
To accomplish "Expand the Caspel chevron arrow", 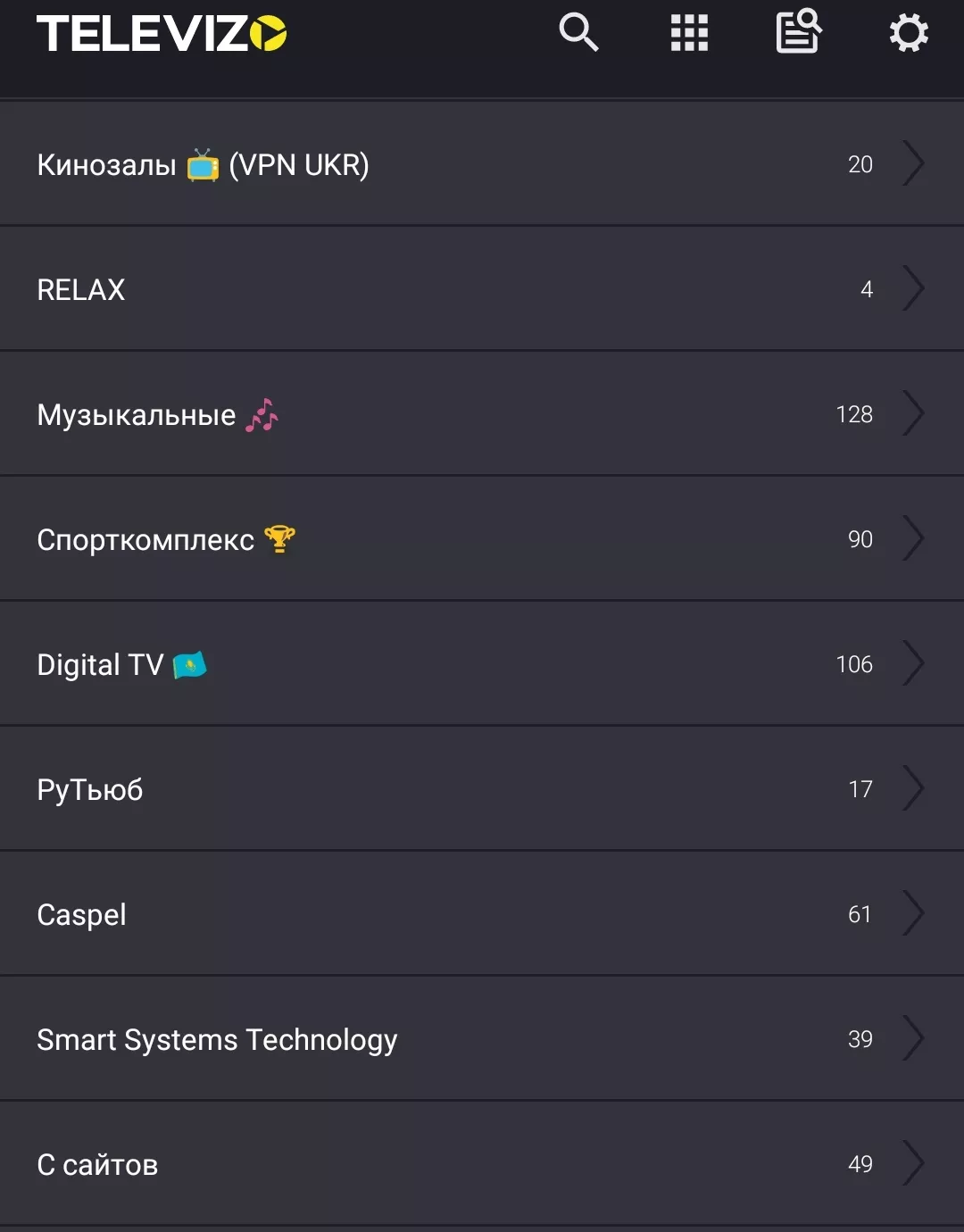I will point(913,913).
